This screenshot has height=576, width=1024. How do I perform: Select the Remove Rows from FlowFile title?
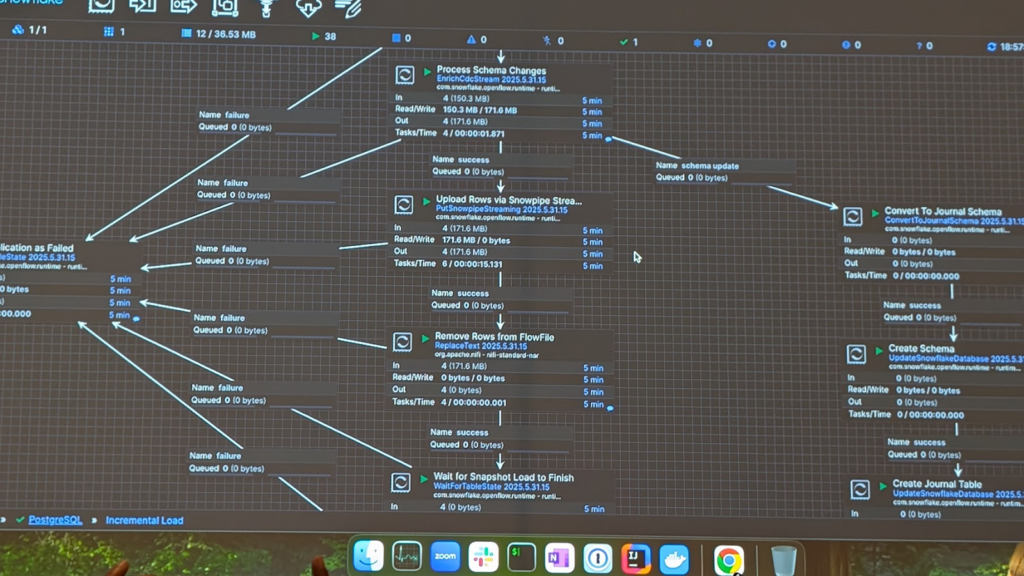[494, 337]
